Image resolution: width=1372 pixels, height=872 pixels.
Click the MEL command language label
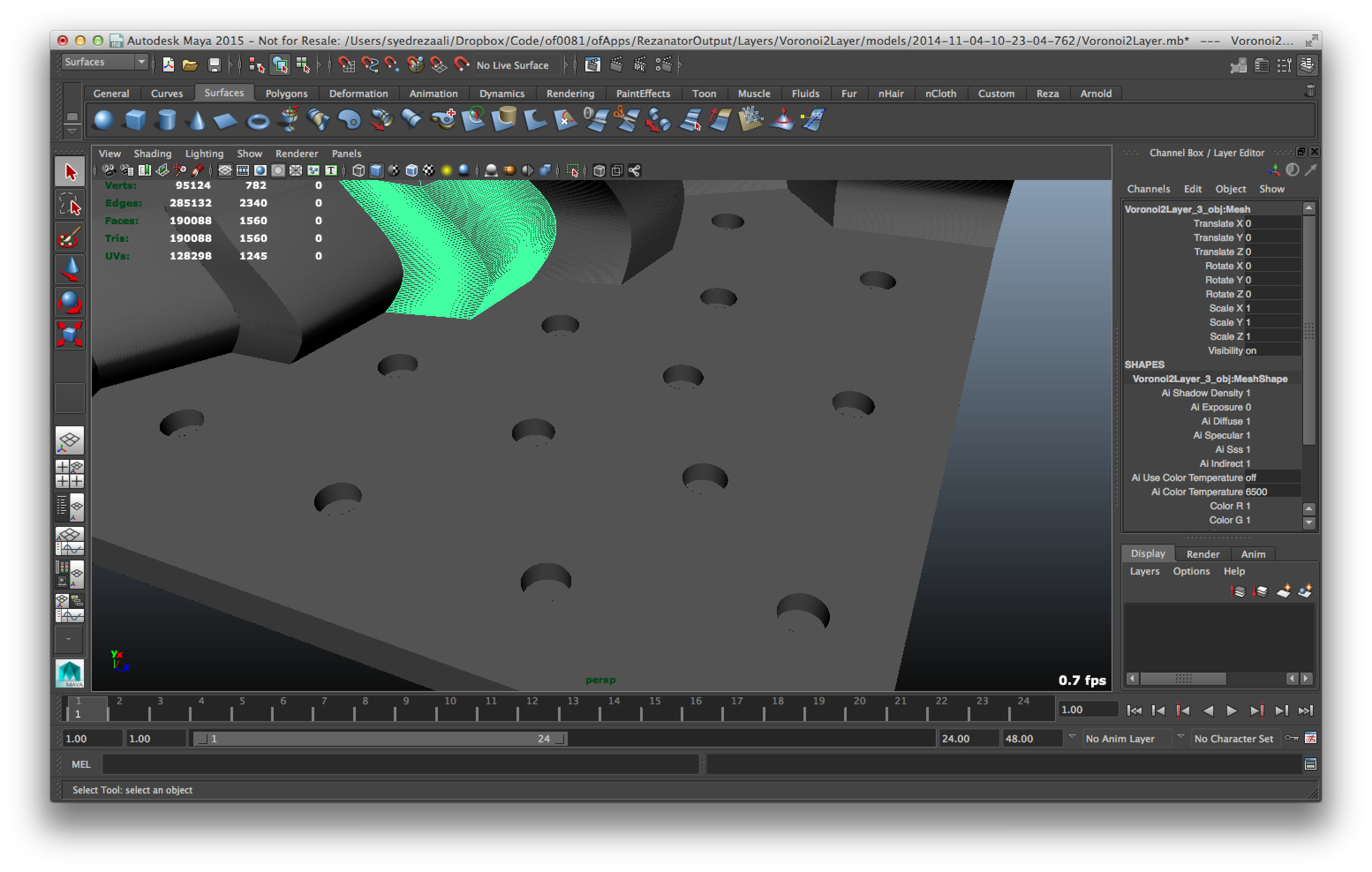click(x=81, y=764)
